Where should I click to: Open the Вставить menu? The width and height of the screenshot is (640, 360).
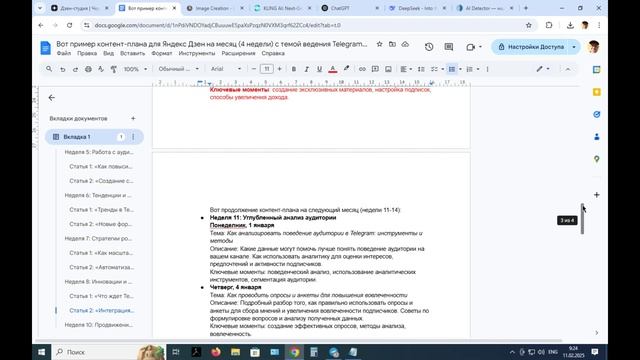pyautogui.click(x=133, y=53)
